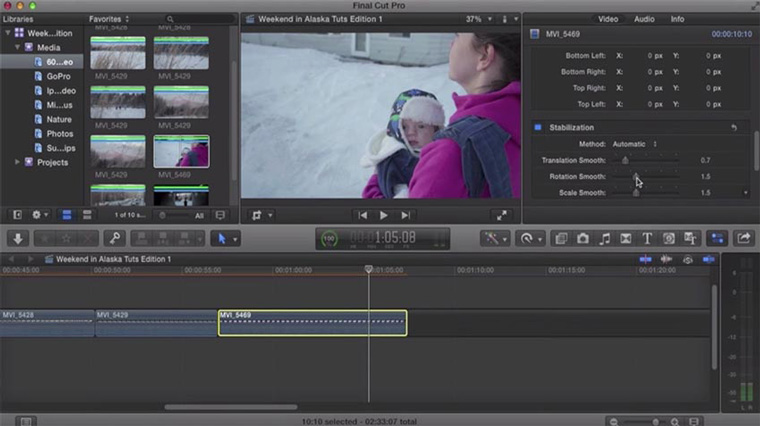Adjust the Rotation Smooth slider
760x426 pixels.
[x=636, y=176]
